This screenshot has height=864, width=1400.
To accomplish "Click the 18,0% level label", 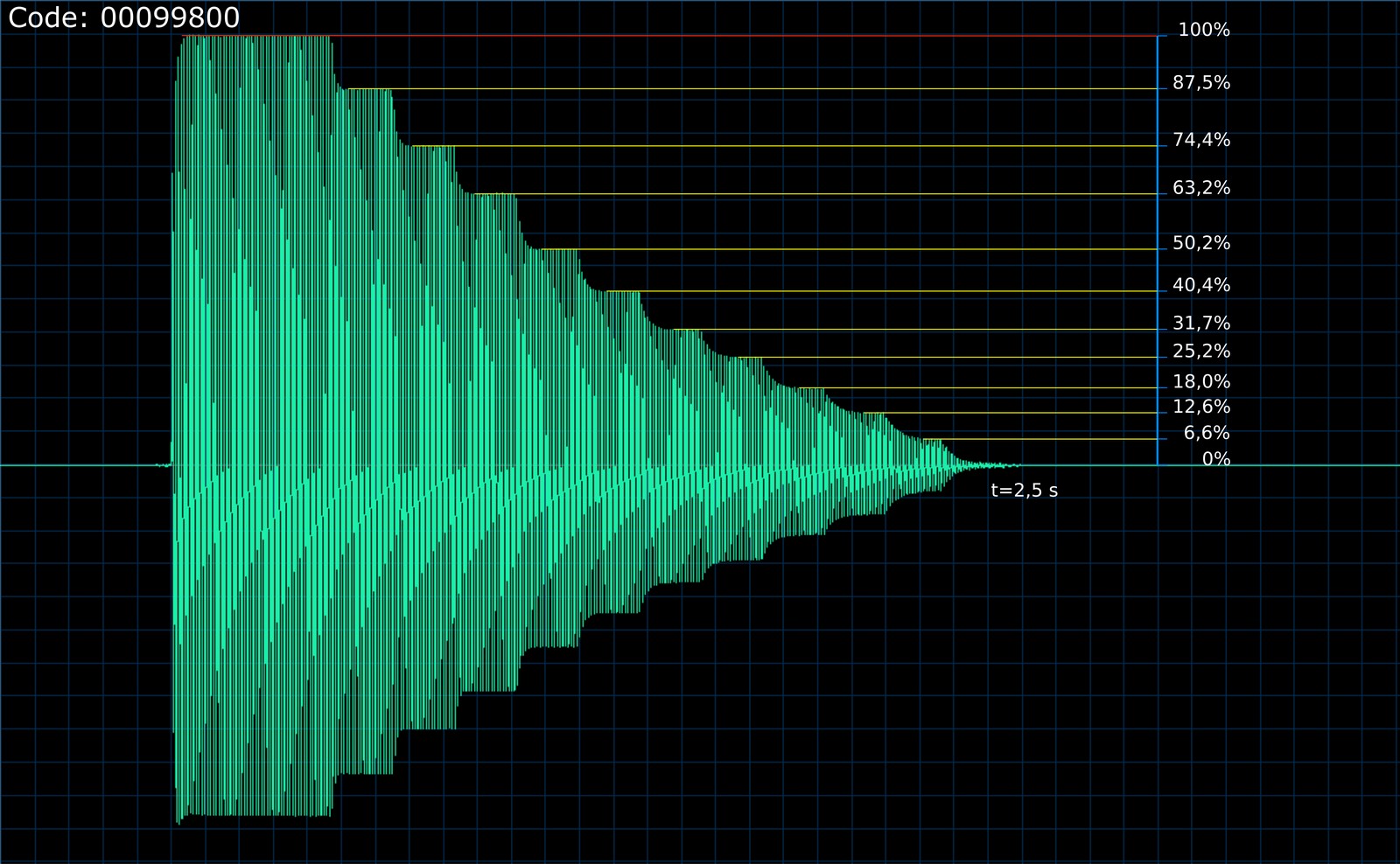I will point(1201,382).
